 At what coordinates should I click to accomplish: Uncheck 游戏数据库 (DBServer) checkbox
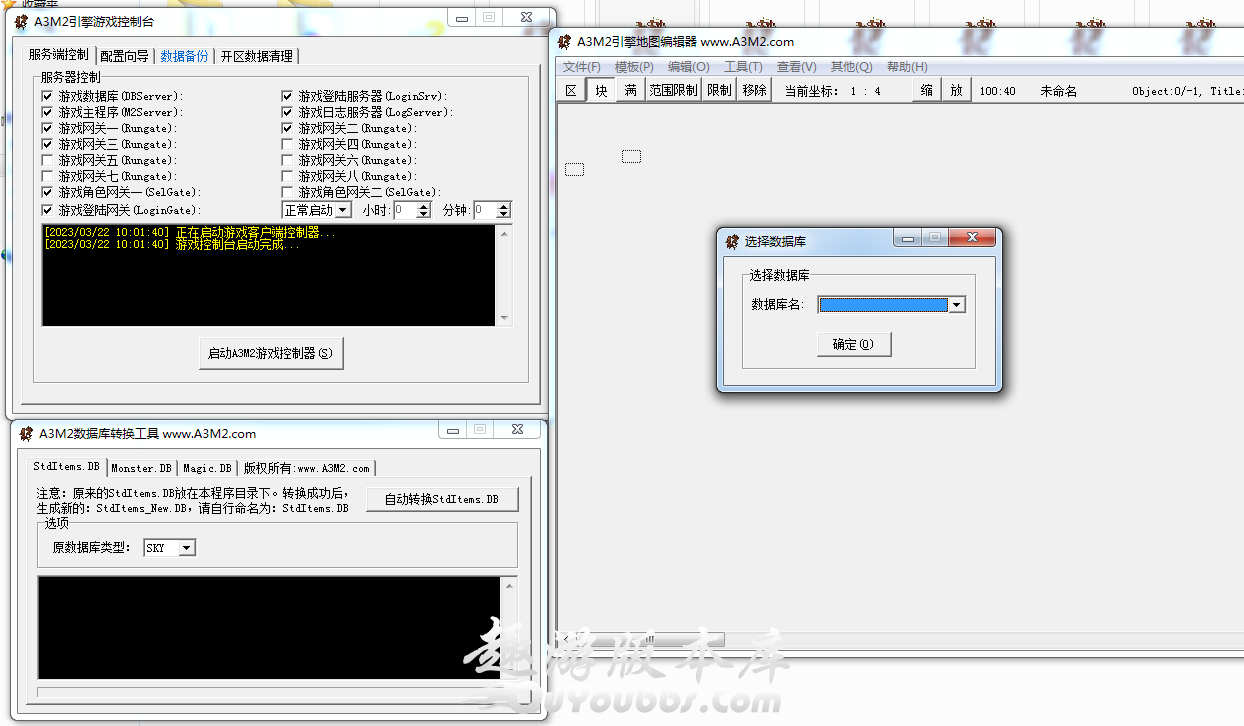point(47,96)
